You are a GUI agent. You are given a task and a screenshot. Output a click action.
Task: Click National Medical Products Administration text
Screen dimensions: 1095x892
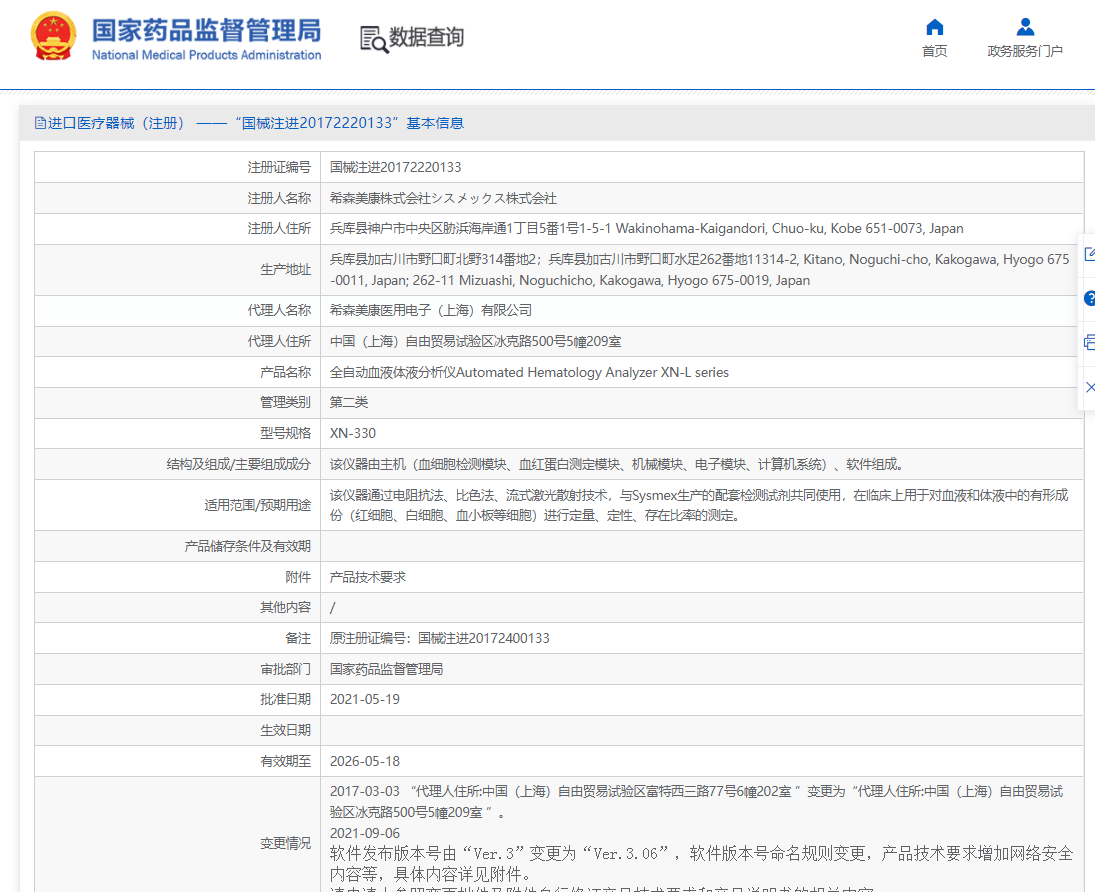coord(206,55)
